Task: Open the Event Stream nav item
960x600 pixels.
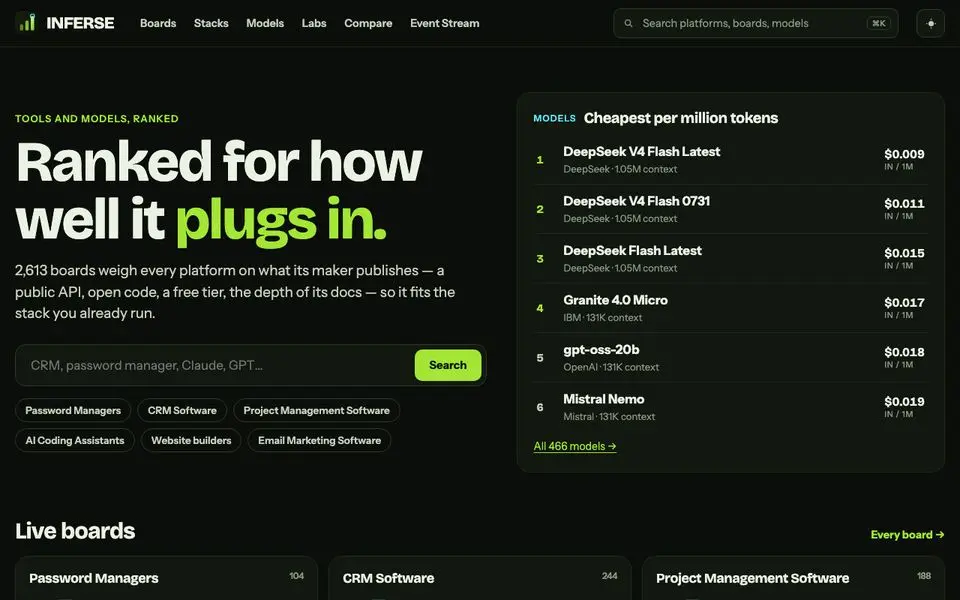Action: [444, 23]
